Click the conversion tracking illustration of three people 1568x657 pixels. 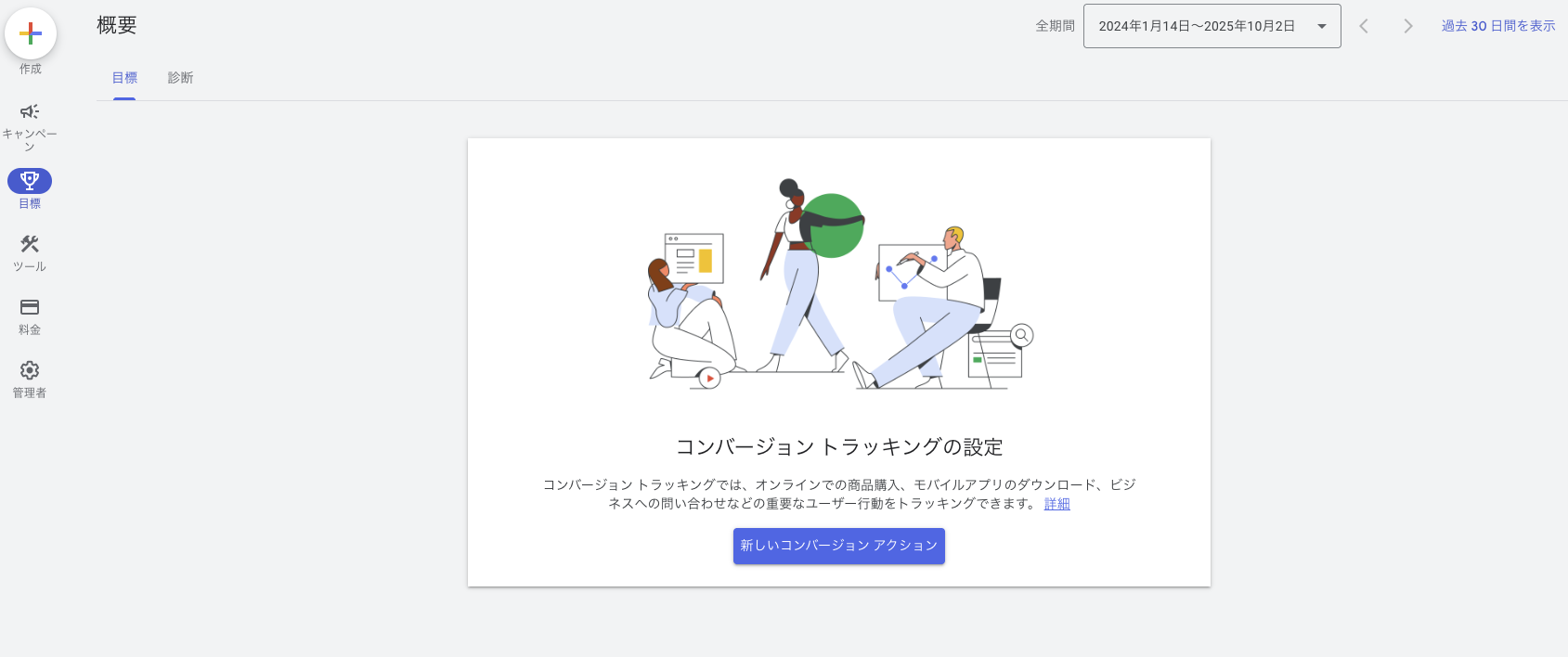point(839,285)
